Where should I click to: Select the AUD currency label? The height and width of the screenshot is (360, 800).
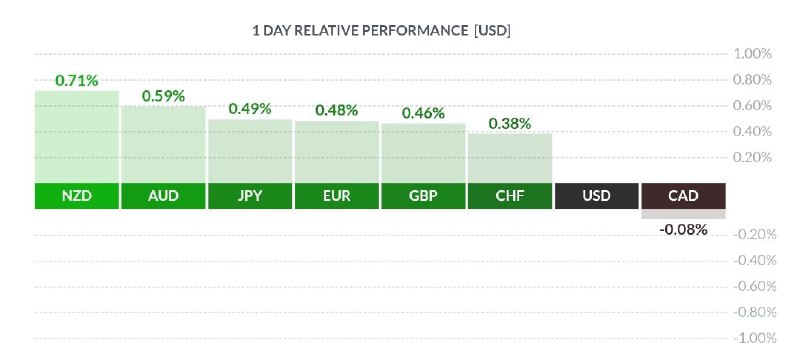(163, 196)
